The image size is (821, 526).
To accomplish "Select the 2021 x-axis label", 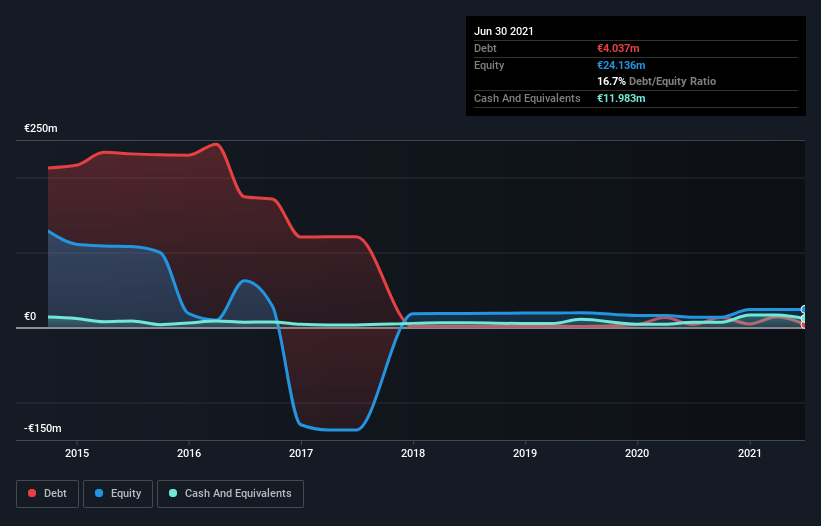I will coord(750,453).
